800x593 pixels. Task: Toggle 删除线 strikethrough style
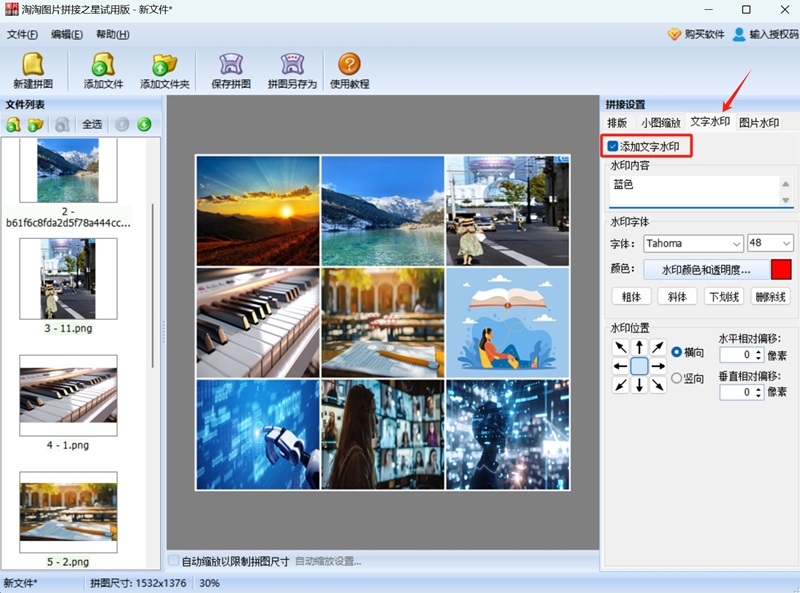click(x=770, y=296)
